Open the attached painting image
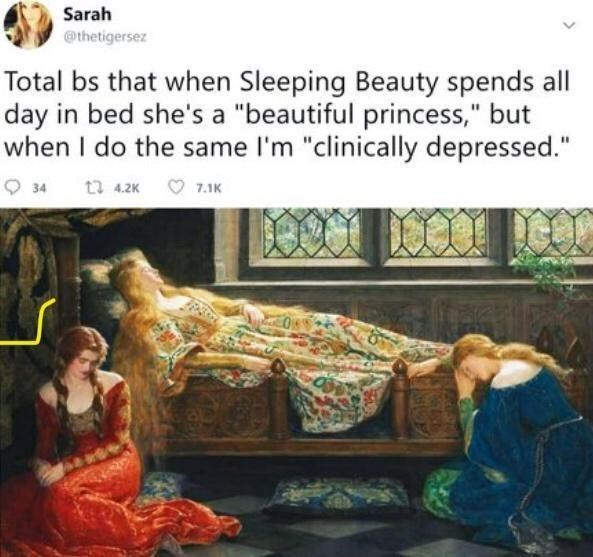The width and height of the screenshot is (593, 557). coord(296,382)
